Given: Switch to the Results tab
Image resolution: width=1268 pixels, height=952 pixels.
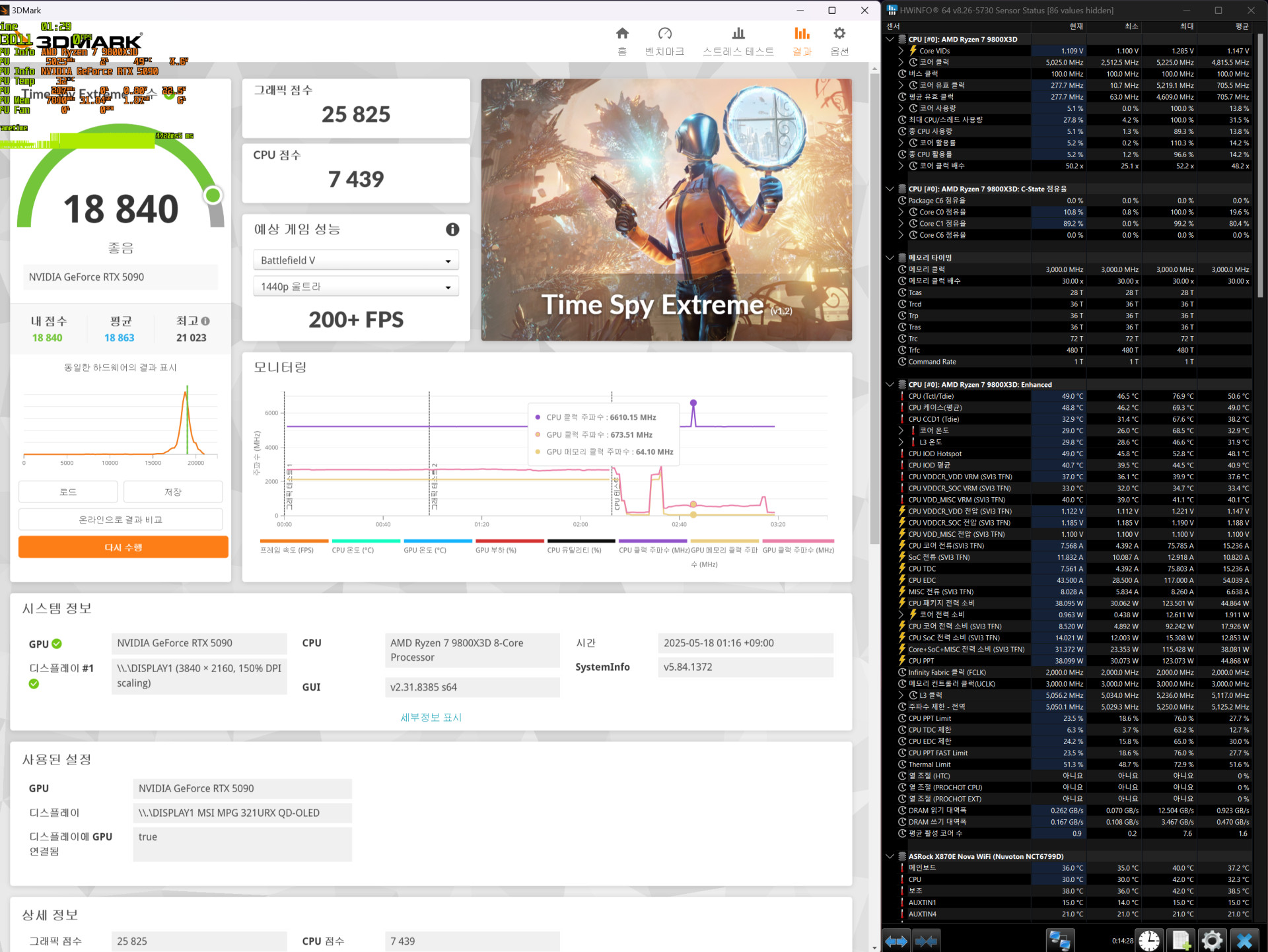Looking at the screenshot, I should 802,41.
